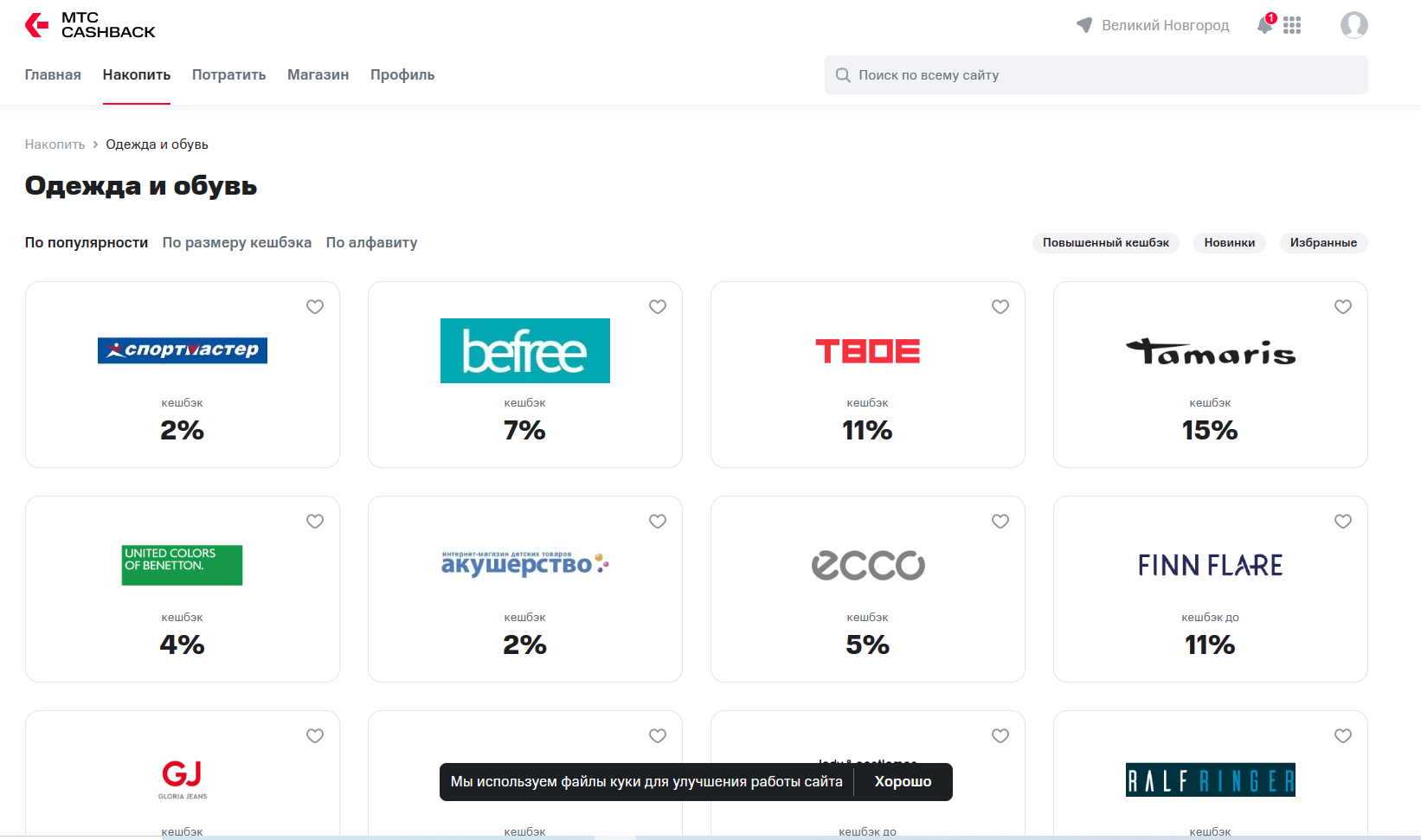The height and width of the screenshot is (840, 1421).
Task: Change the city Великий Новгород
Action: coord(1165,25)
